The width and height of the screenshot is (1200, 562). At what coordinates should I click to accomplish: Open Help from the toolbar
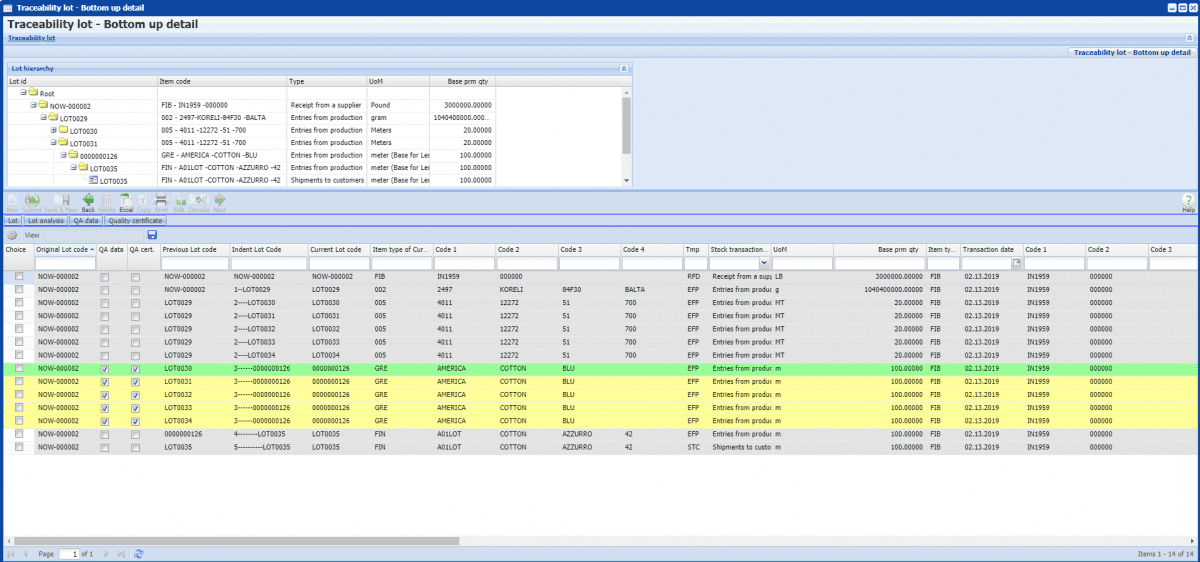click(x=1188, y=203)
